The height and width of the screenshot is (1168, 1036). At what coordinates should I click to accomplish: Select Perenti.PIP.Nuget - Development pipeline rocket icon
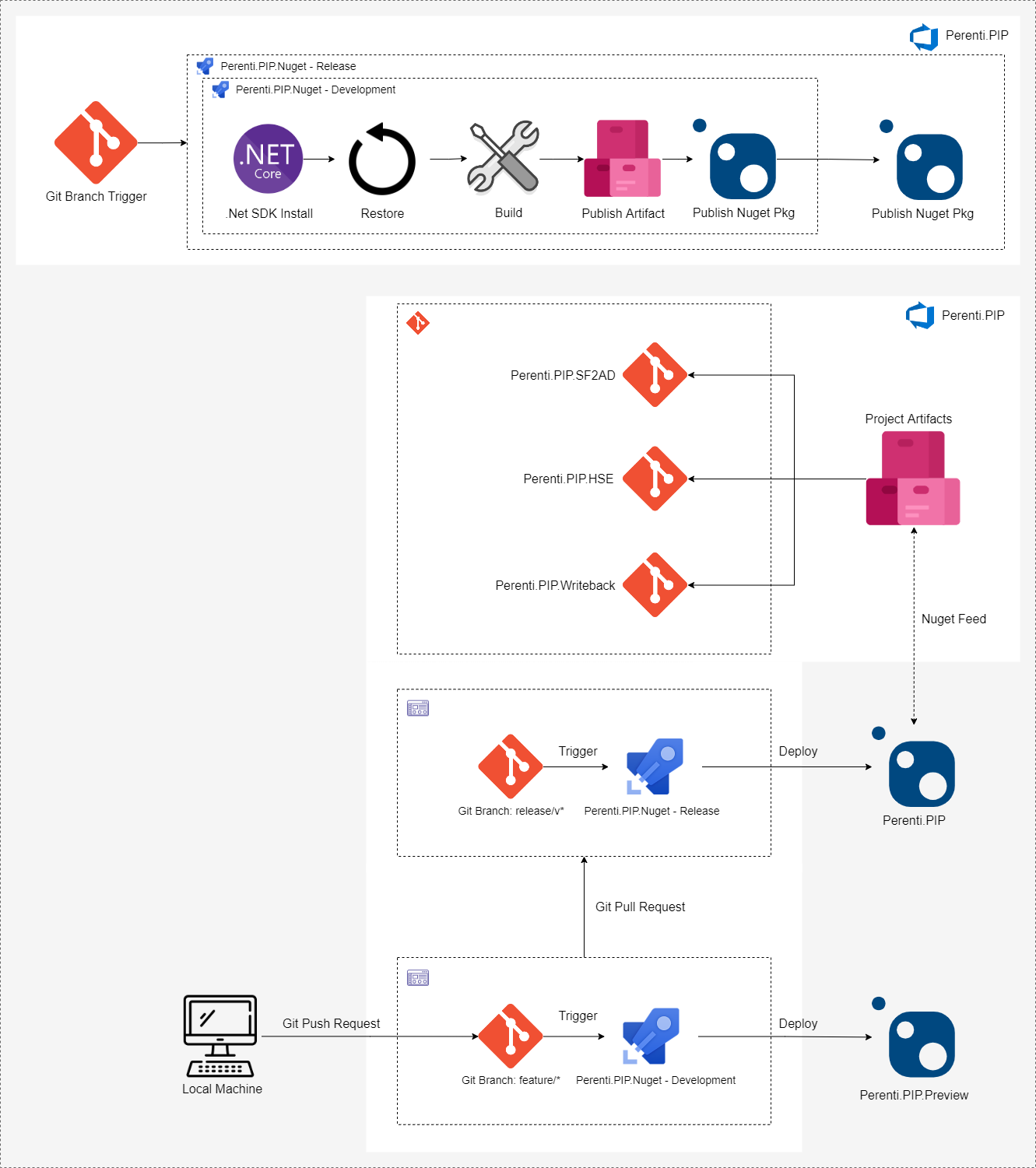[651, 1036]
